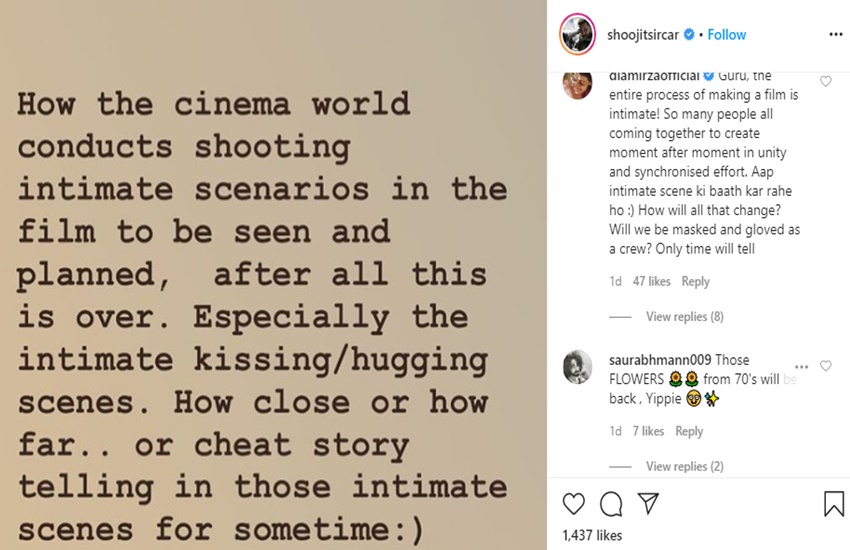Reply to saurabhmann009's comment
Image resolution: width=850 pixels, height=550 pixels.
pyautogui.click(x=689, y=431)
